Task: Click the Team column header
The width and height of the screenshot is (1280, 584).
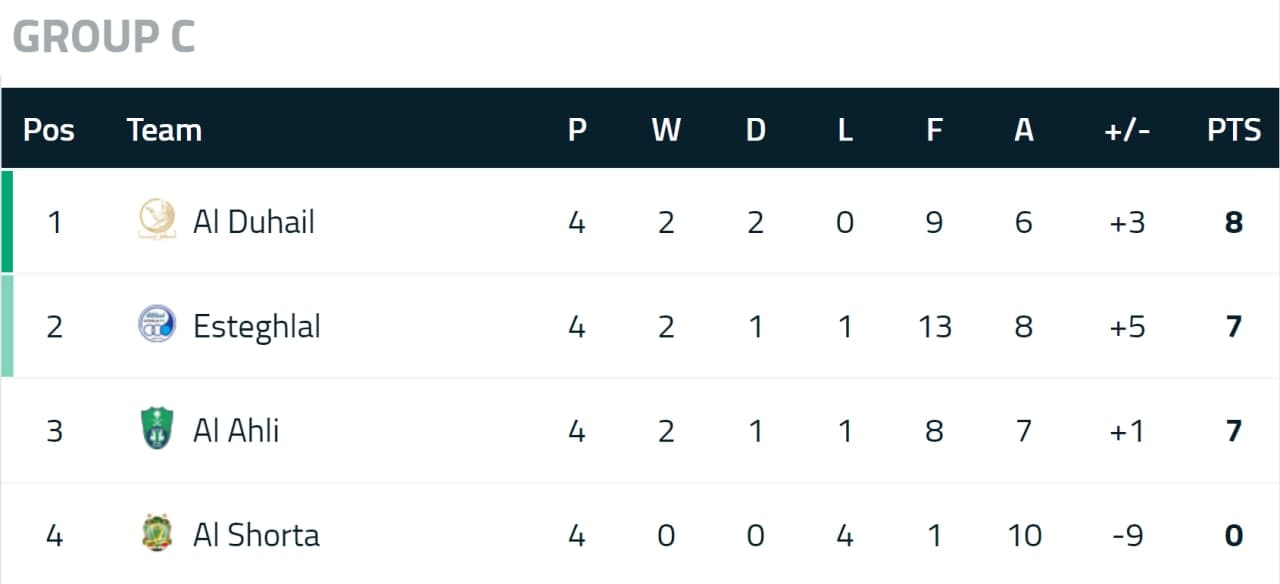Action: click(164, 130)
